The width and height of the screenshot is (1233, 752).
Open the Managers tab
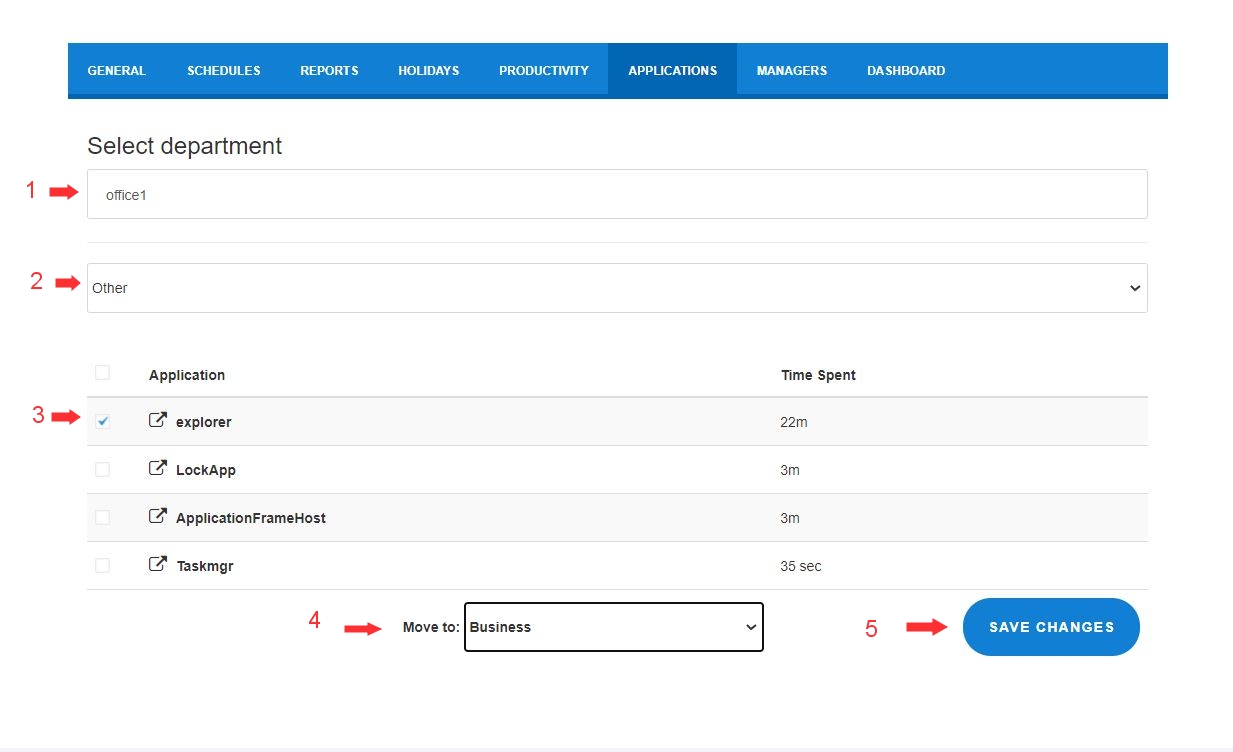coord(792,70)
